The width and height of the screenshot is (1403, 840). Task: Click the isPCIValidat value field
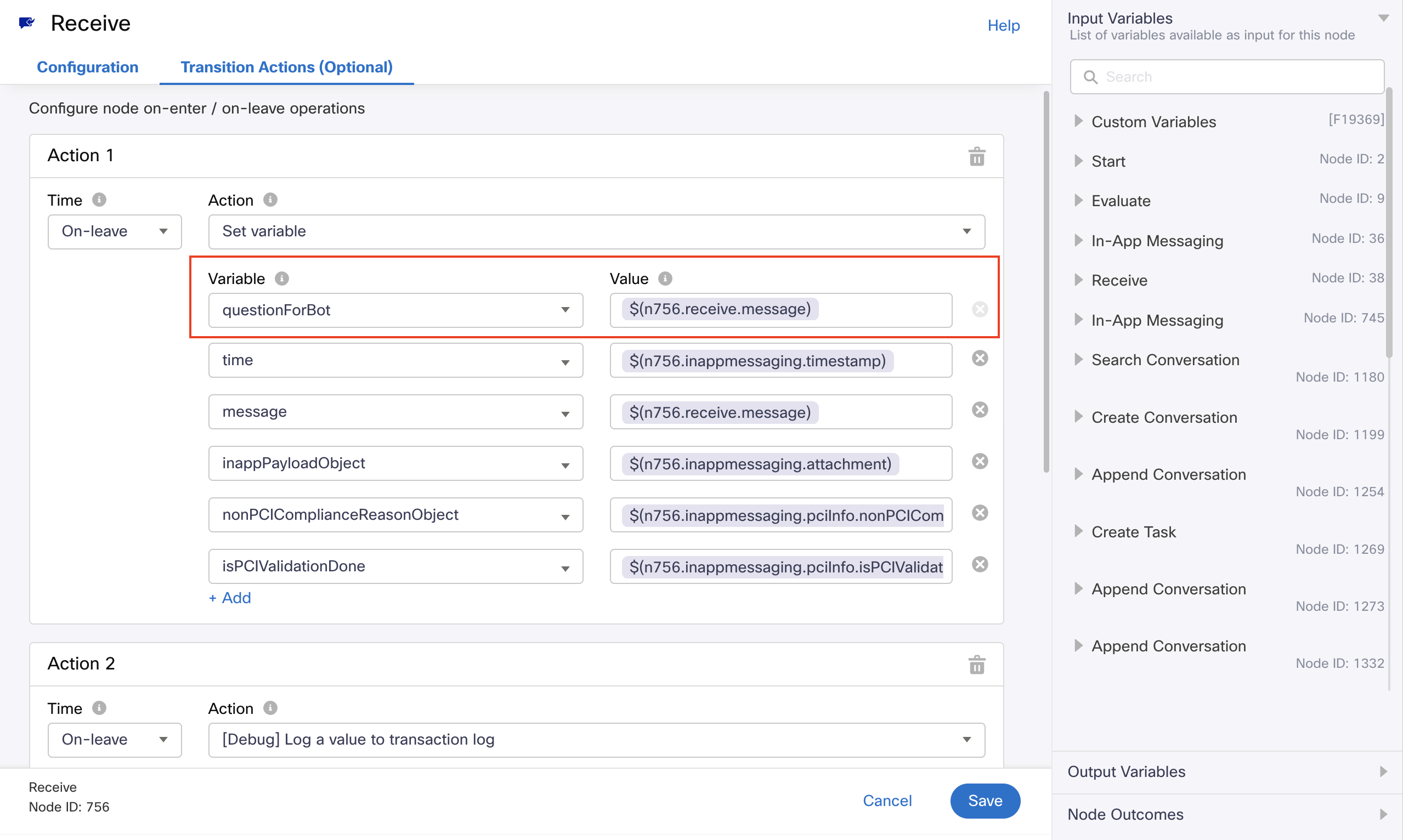pyautogui.click(x=781, y=566)
